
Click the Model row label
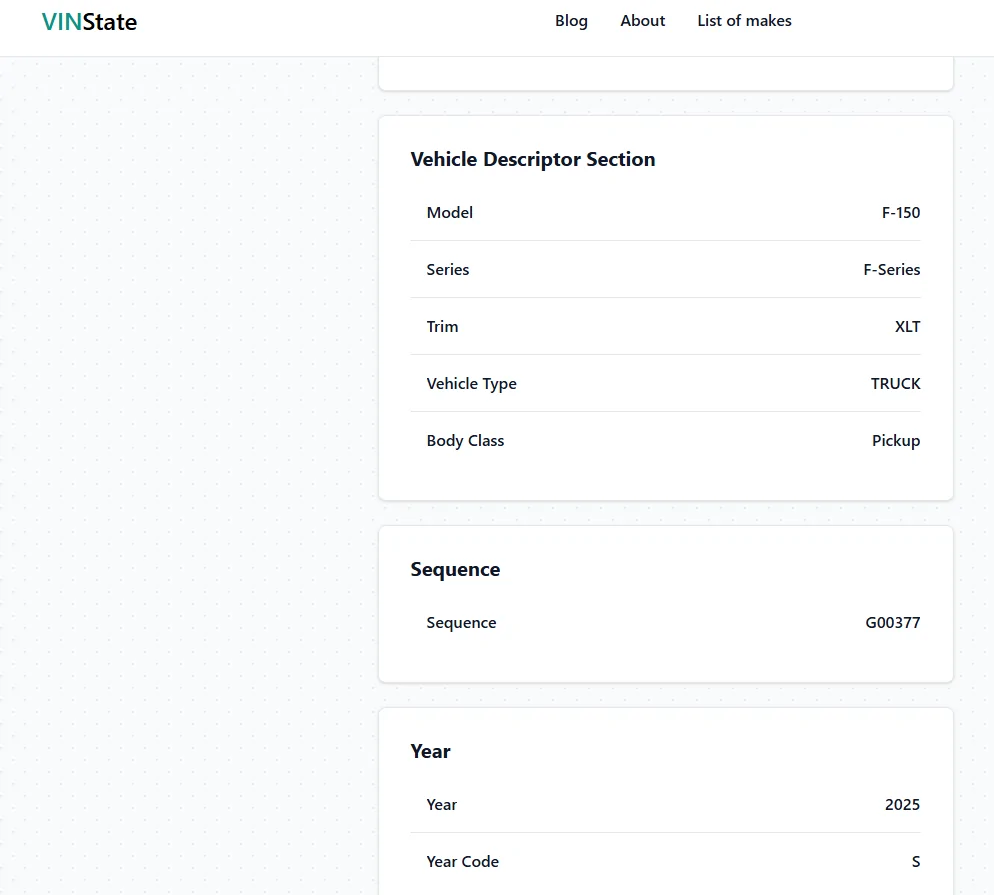tap(449, 213)
